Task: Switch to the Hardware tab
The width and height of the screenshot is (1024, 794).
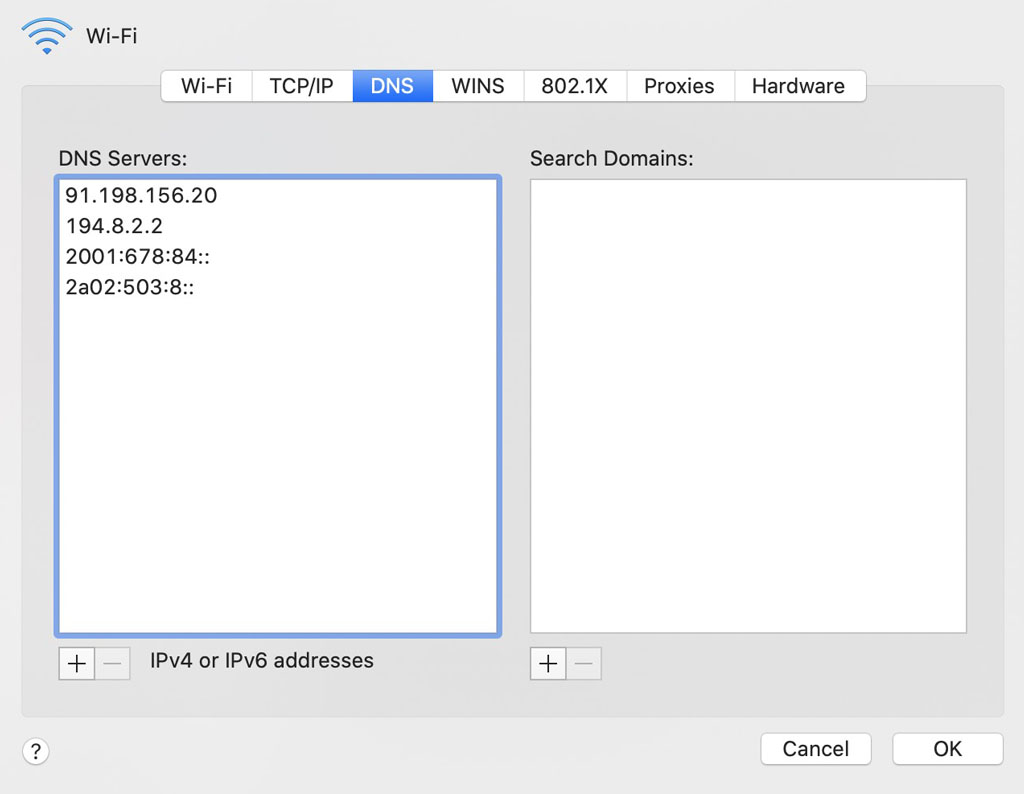Action: coord(798,86)
